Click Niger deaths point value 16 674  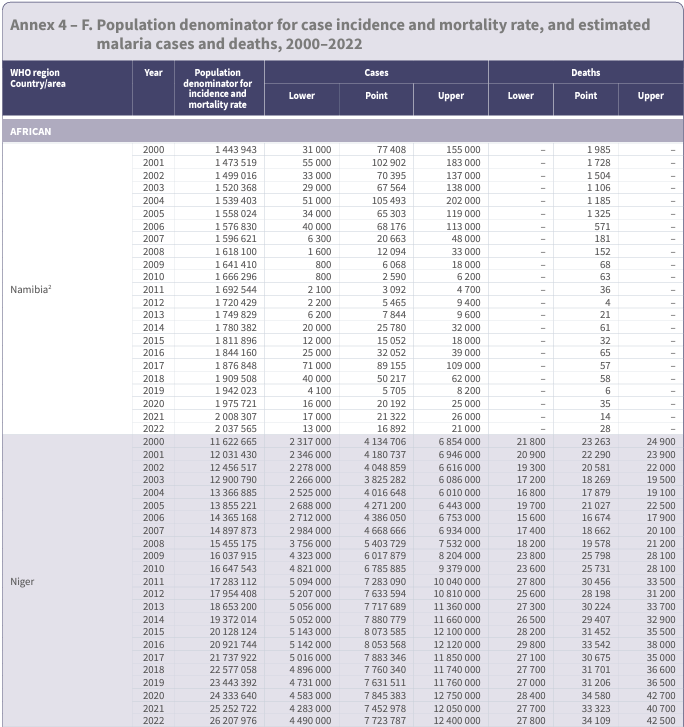[x=596, y=518]
